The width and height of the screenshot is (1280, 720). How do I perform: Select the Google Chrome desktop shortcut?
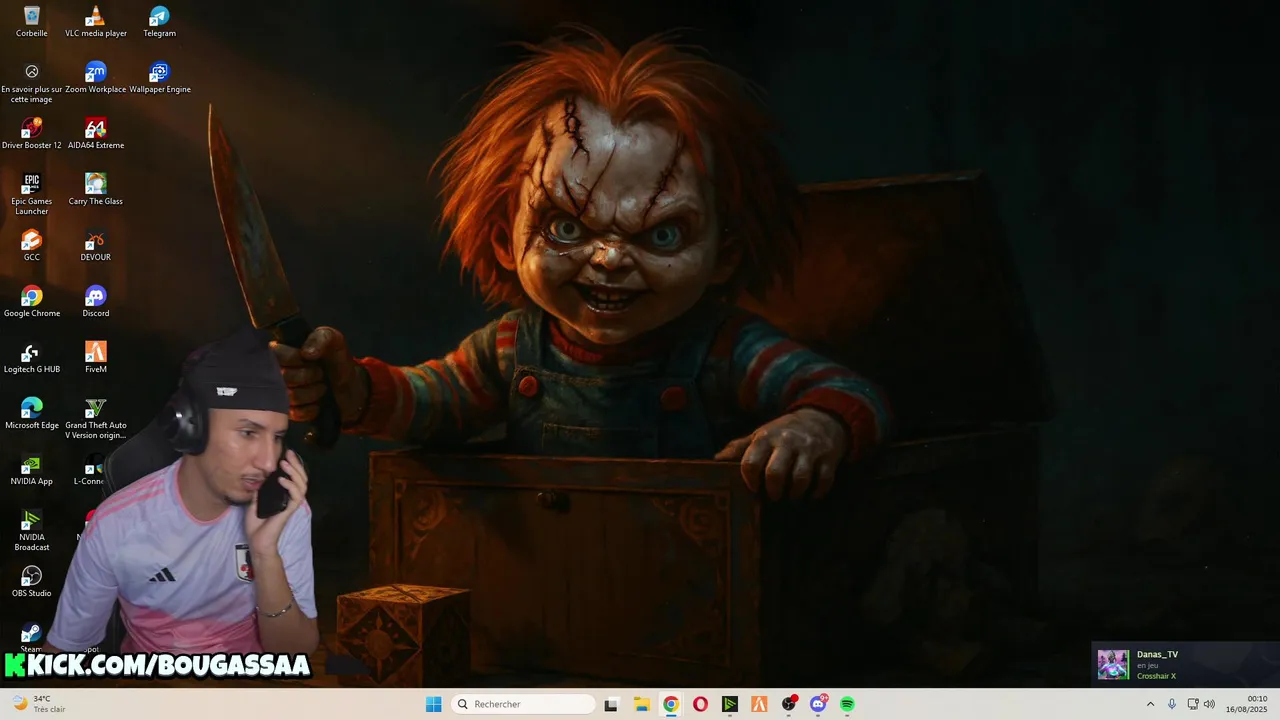(32, 302)
